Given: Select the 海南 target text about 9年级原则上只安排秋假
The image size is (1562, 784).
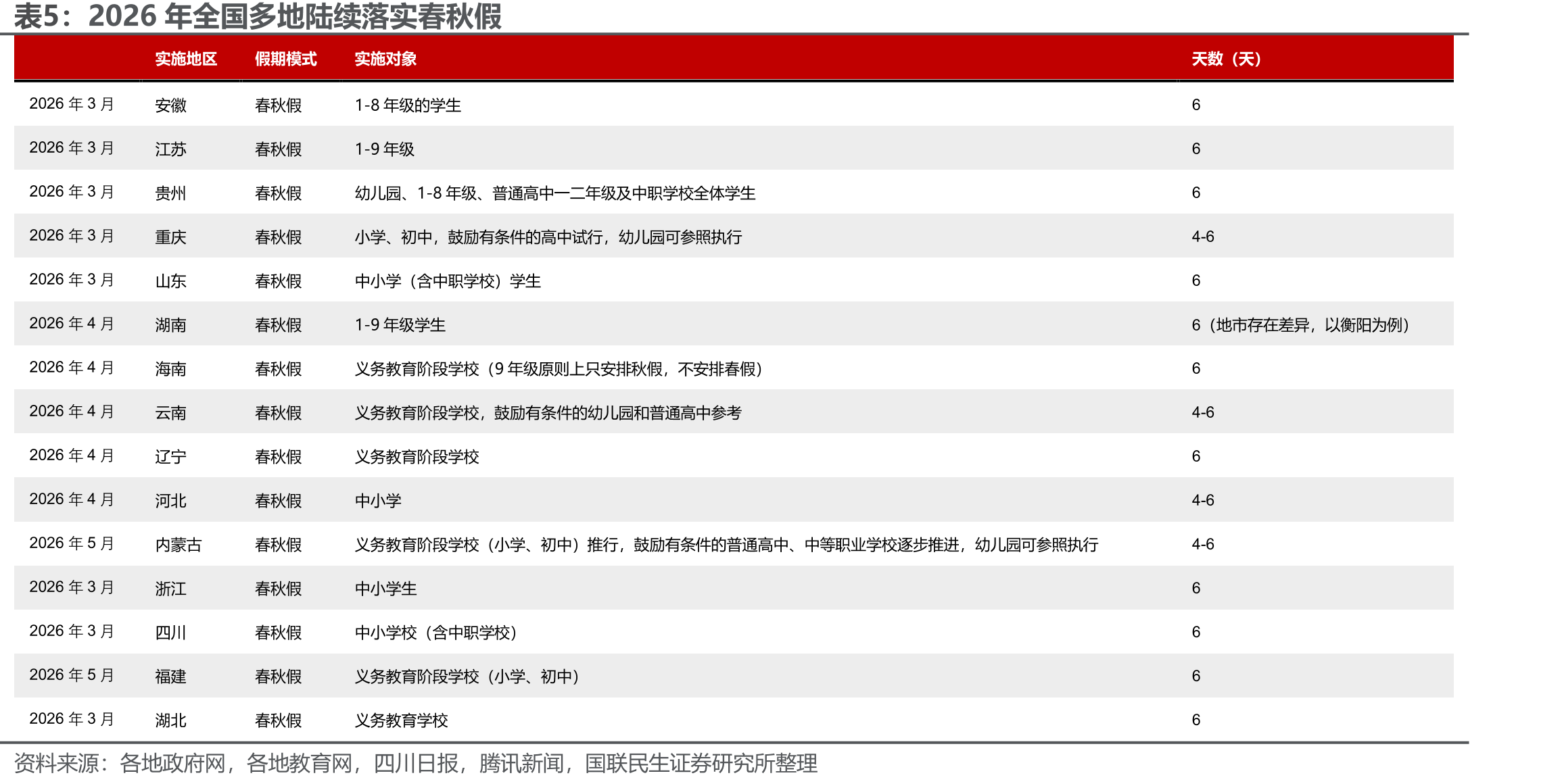Looking at the screenshot, I should click(x=559, y=368).
